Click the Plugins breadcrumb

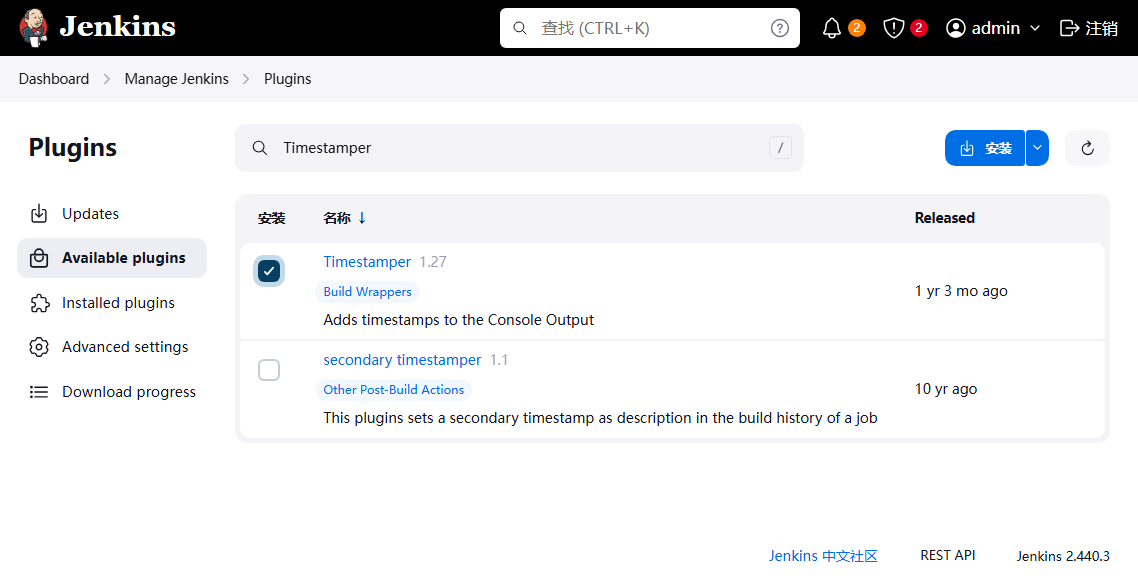coord(287,79)
